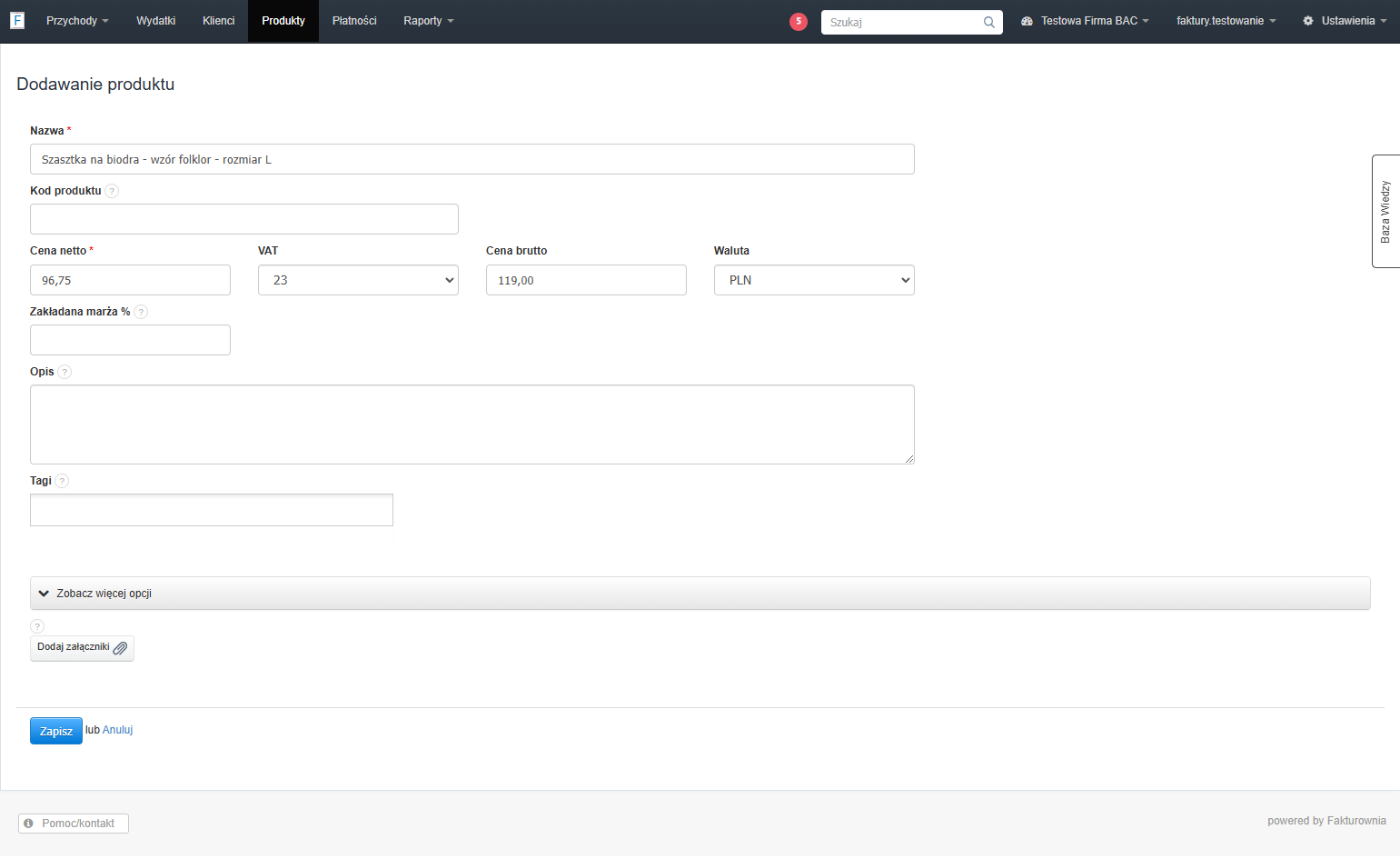Click the Tagi input field
Screen dimensions: 1400x859
(x=212, y=510)
